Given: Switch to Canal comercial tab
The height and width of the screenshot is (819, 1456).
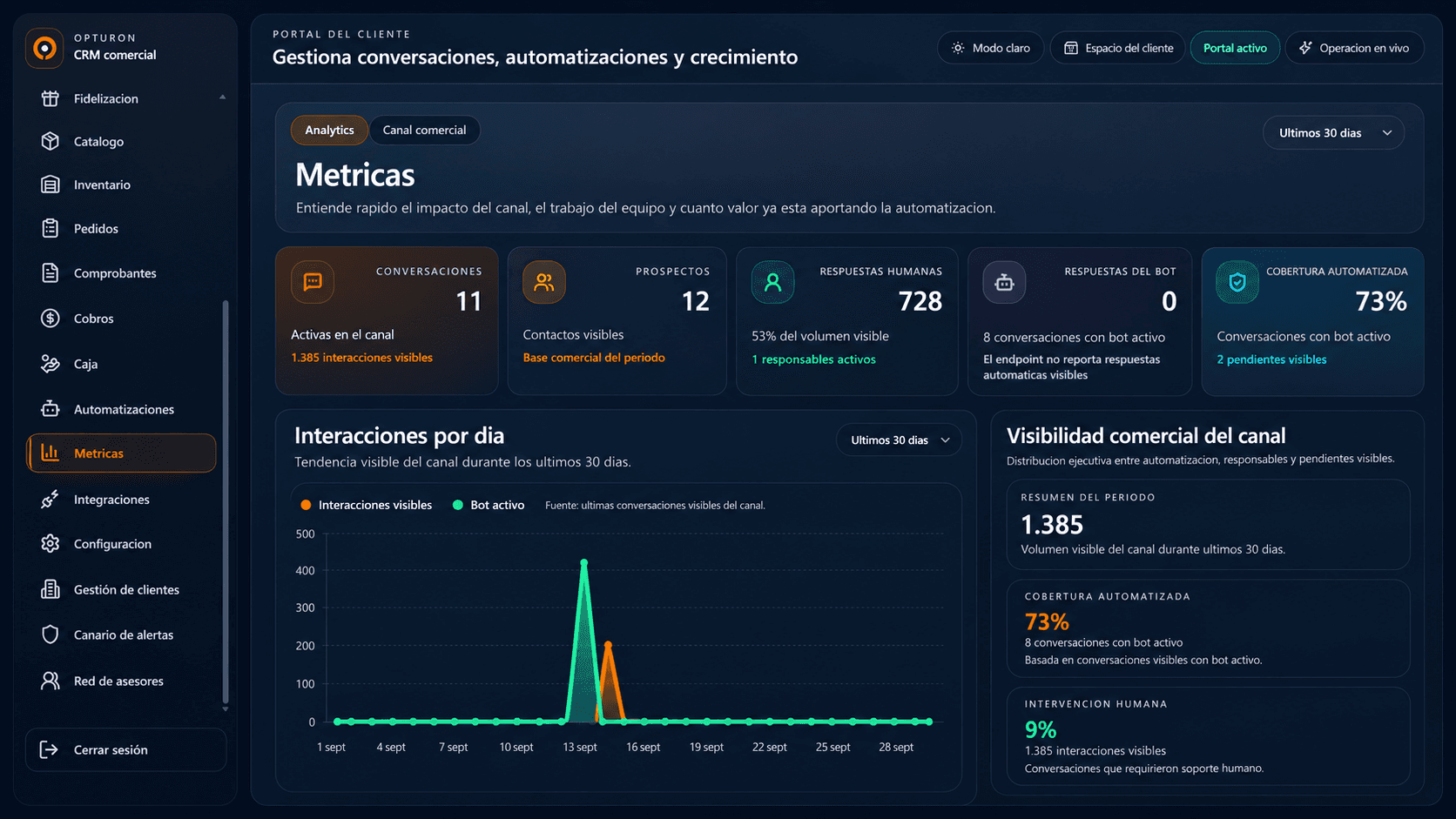Looking at the screenshot, I should click(x=425, y=130).
